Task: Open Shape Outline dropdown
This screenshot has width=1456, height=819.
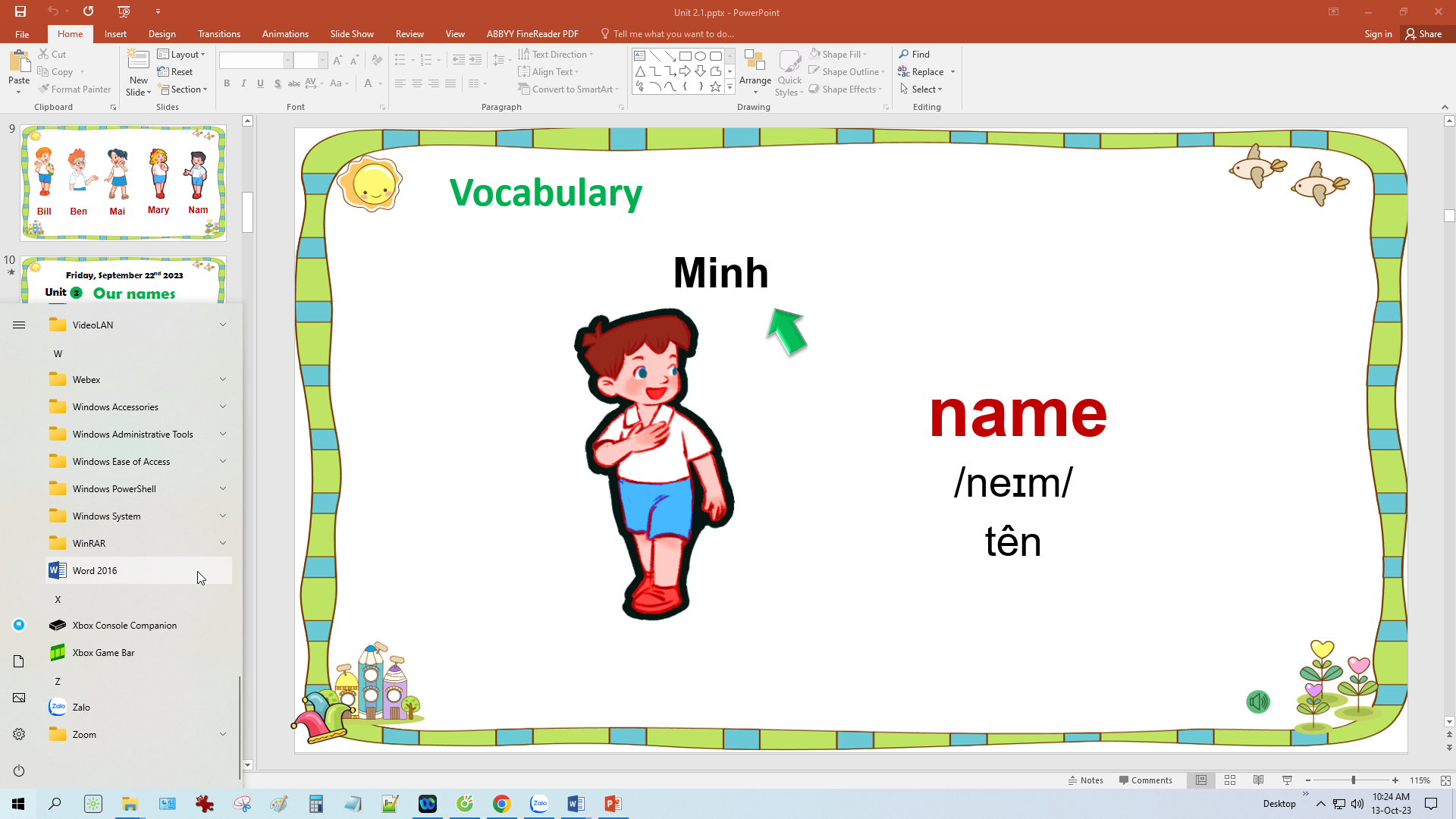Action: (x=846, y=72)
